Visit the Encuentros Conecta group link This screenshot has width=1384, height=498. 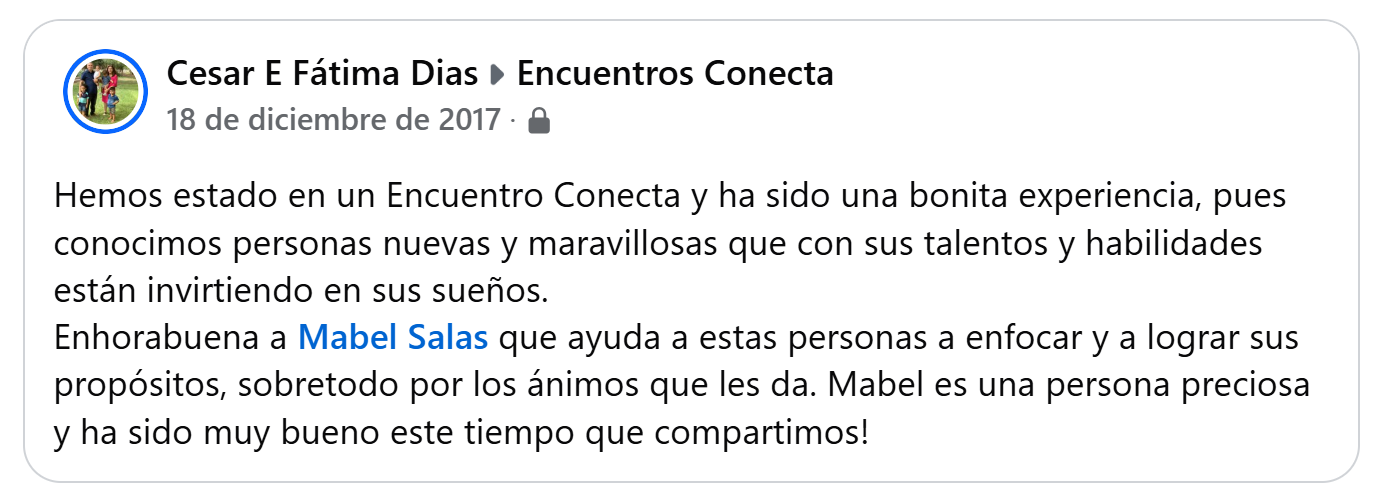click(675, 74)
